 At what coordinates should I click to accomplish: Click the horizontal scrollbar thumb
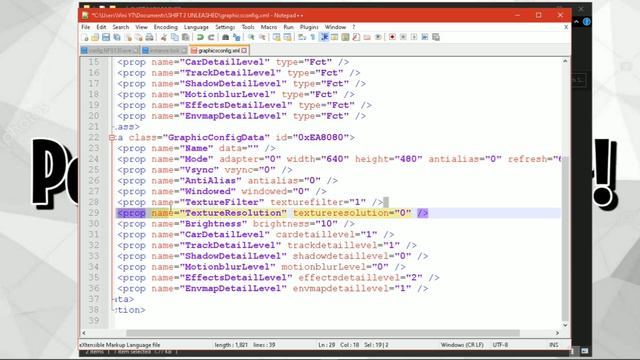click(x=323, y=333)
